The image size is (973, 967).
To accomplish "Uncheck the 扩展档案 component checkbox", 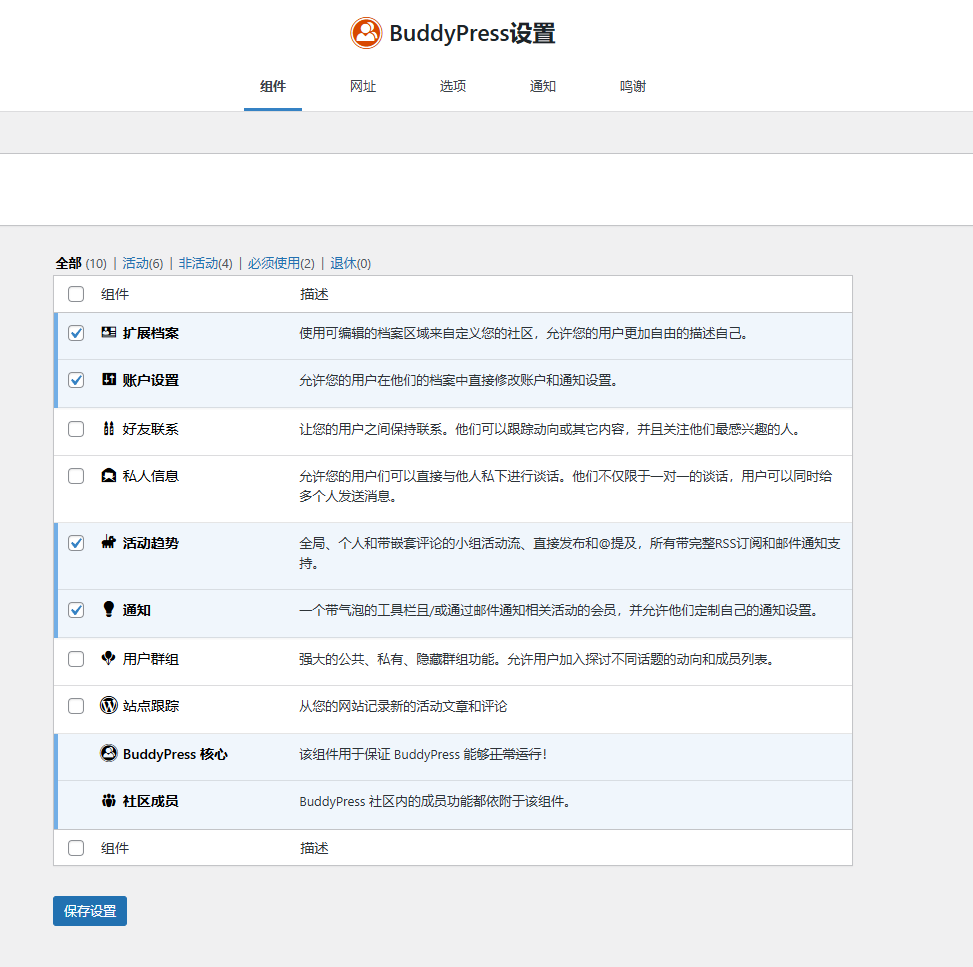I will tap(76, 333).
